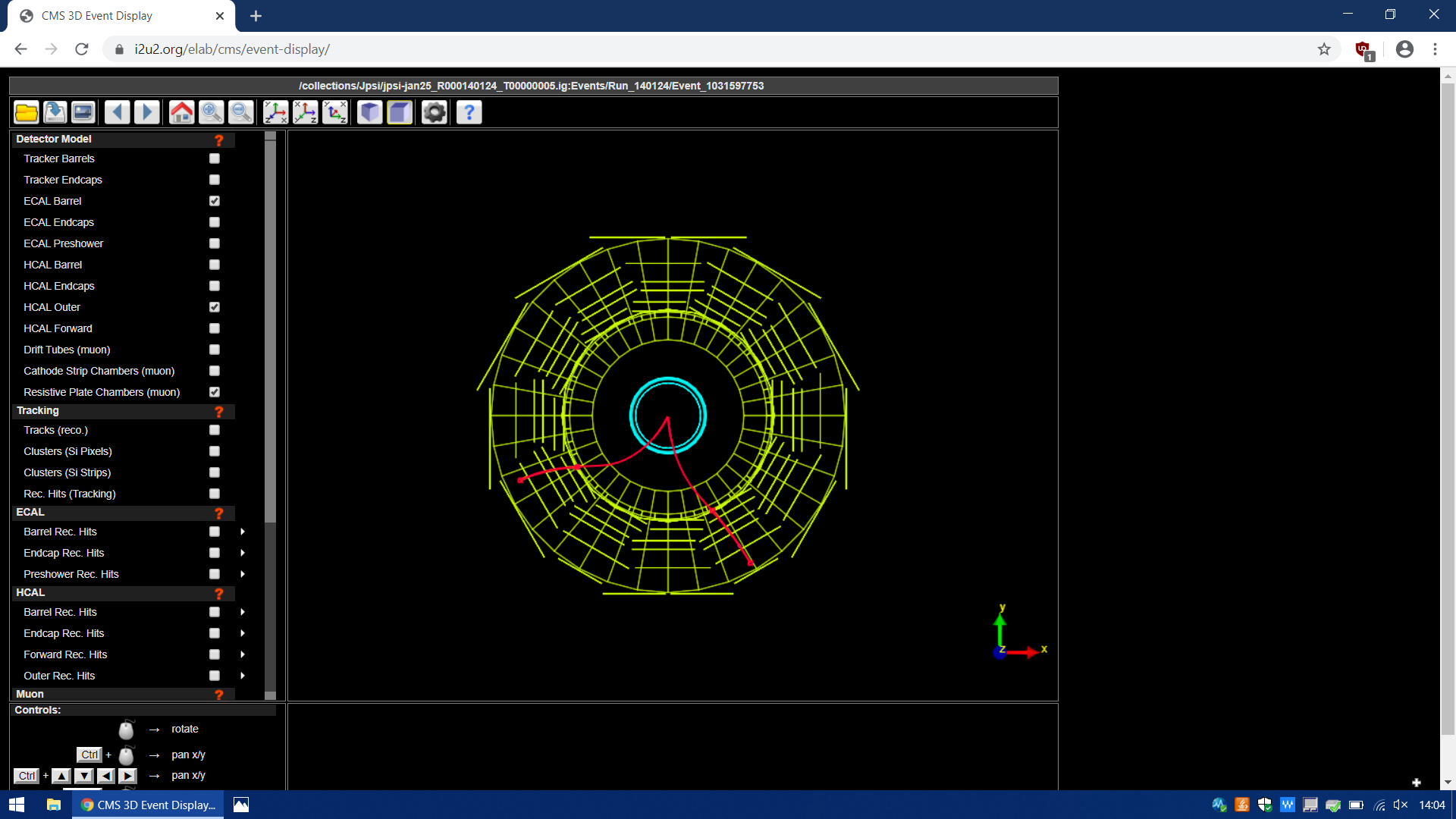1456x819 pixels.
Task: Reset view with the Home icon
Action: pyautogui.click(x=181, y=112)
